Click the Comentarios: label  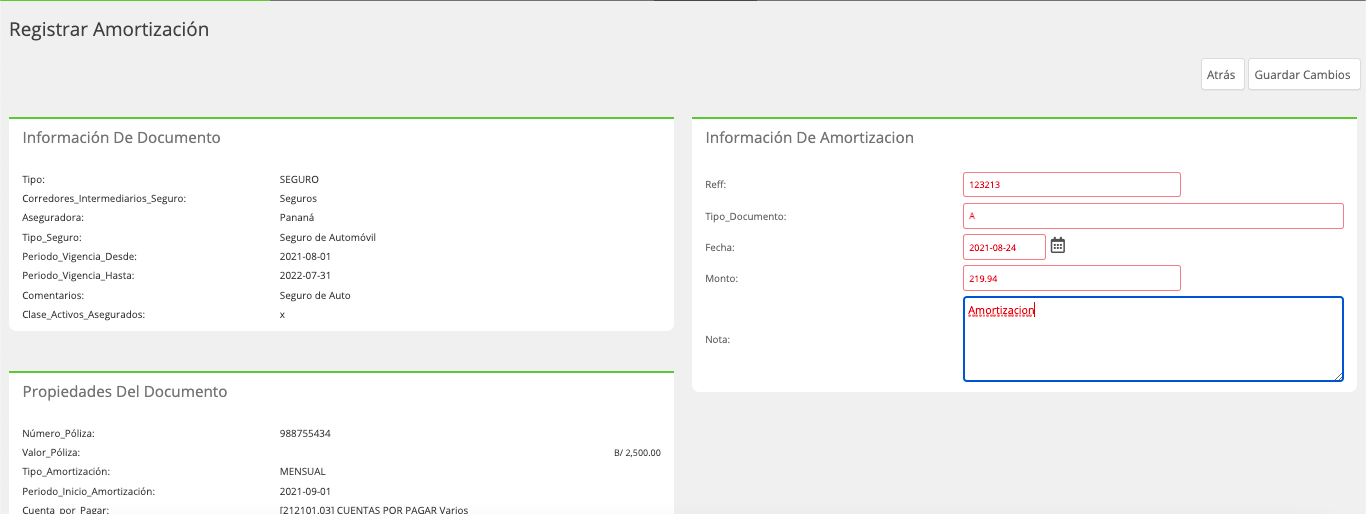pyautogui.click(x=53, y=295)
